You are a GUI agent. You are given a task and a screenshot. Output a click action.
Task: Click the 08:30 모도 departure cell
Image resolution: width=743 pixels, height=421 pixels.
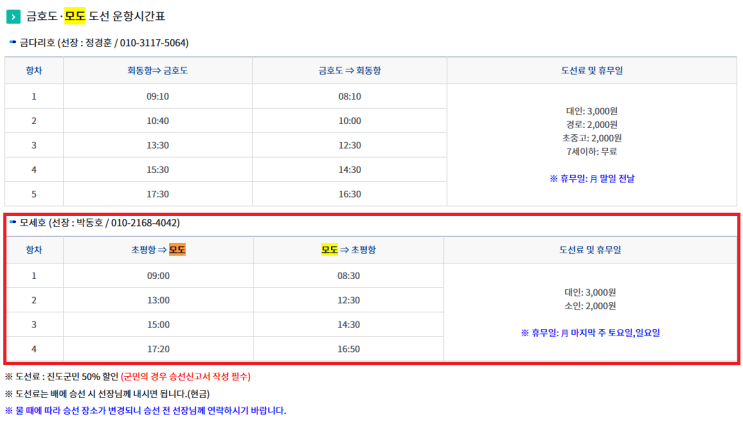[348, 276]
